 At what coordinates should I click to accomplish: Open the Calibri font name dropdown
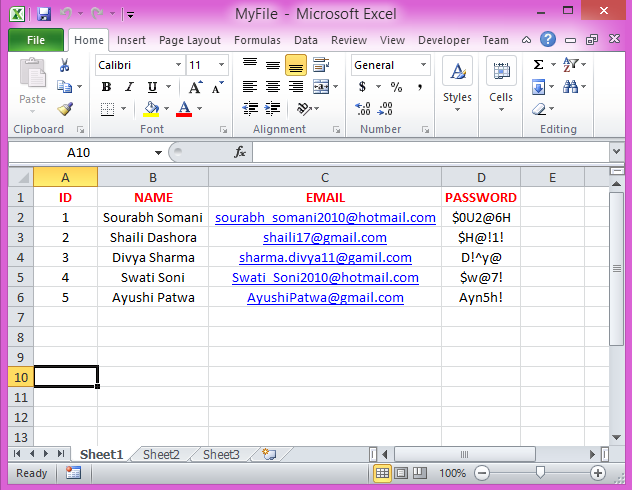point(178,65)
